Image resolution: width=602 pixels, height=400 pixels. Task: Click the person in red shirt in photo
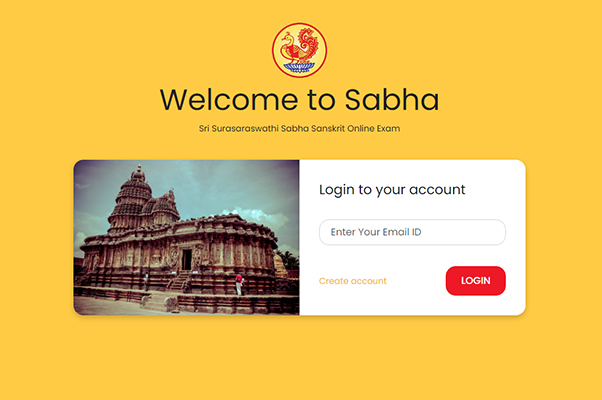(x=239, y=284)
